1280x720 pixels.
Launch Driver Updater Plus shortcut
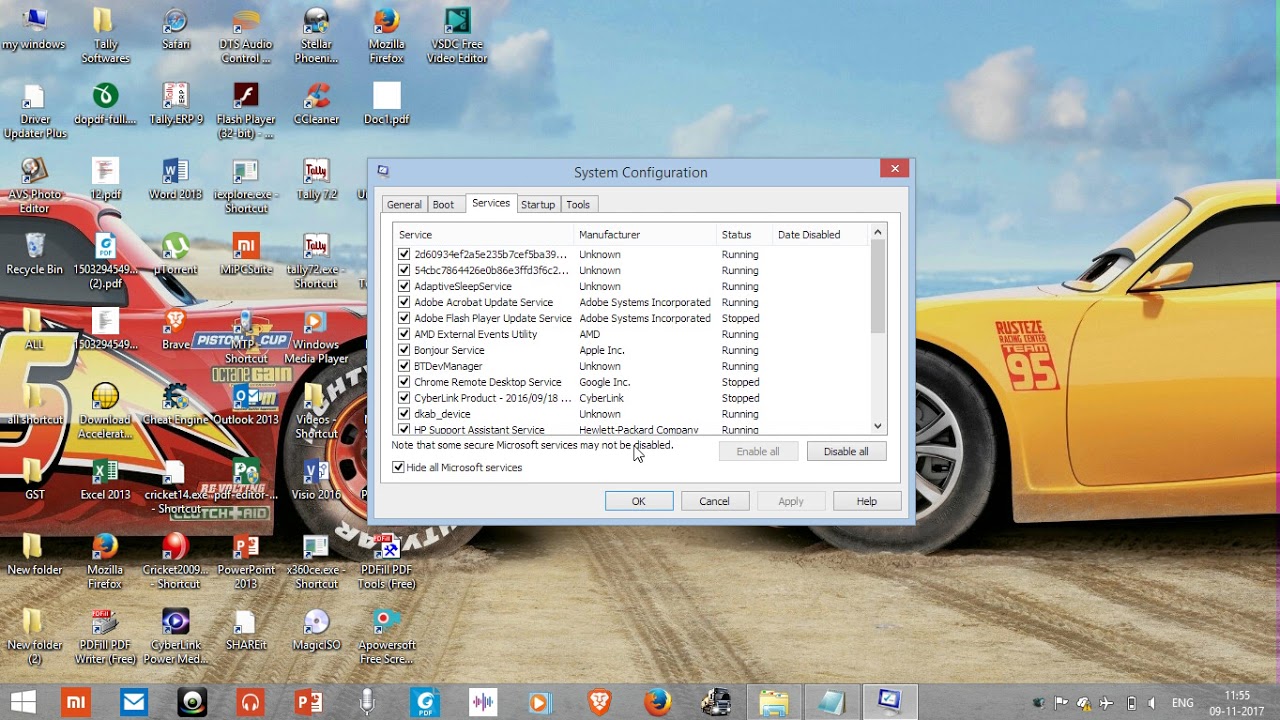point(34,110)
